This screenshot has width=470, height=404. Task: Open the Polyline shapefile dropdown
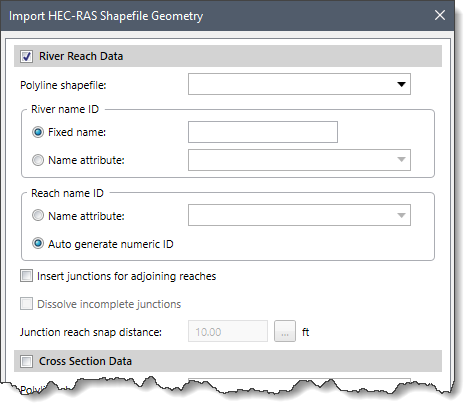point(299,84)
